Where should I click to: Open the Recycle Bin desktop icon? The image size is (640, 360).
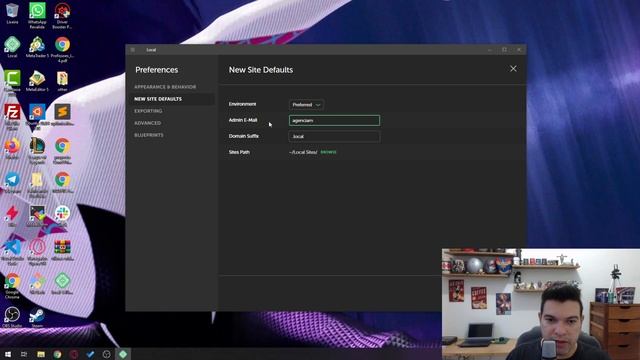click(x=12, y=13)
